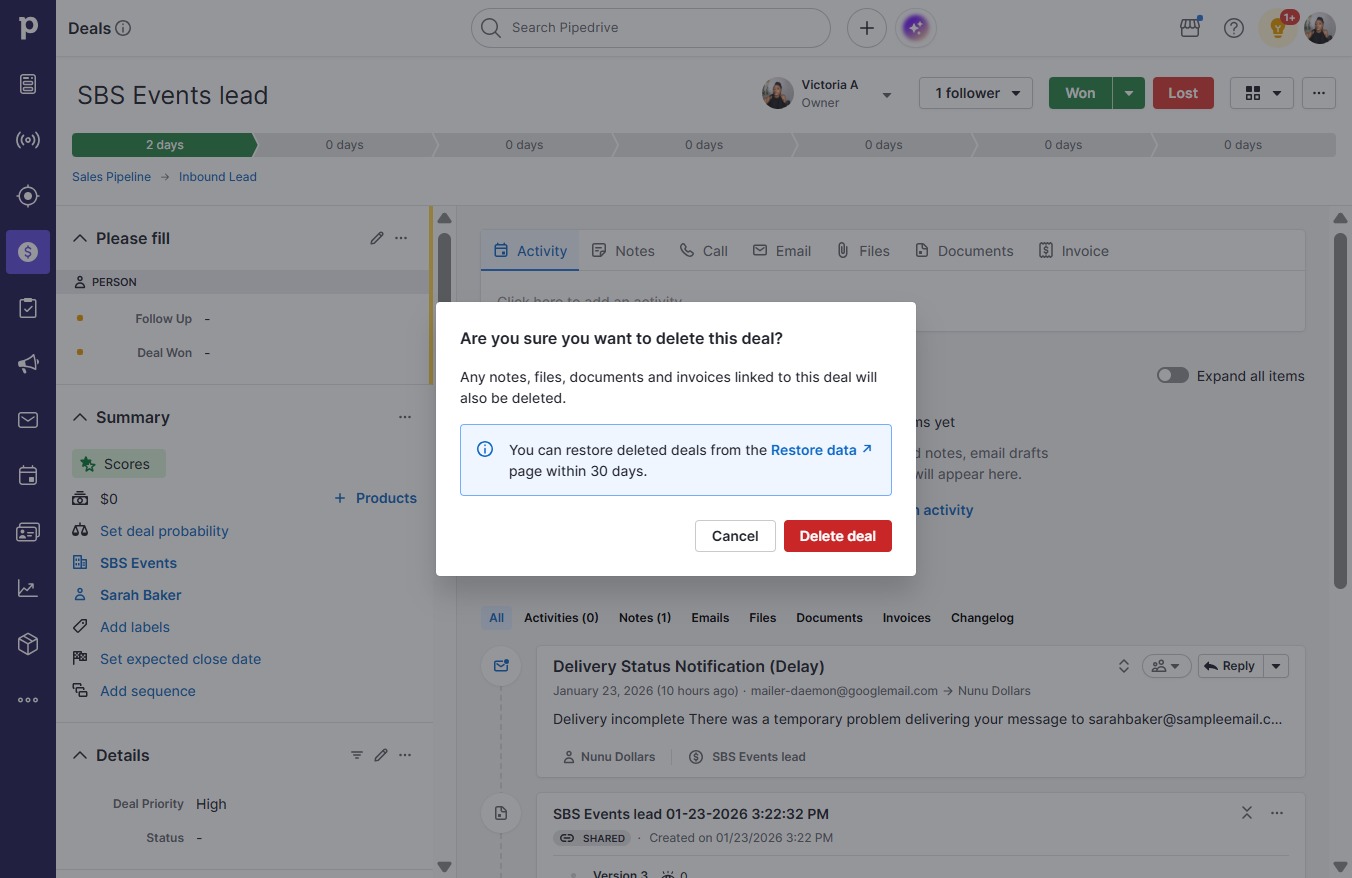The image size is (1352, 878).
Task: Open the Sarah Baker contact link
Action: 141,595
